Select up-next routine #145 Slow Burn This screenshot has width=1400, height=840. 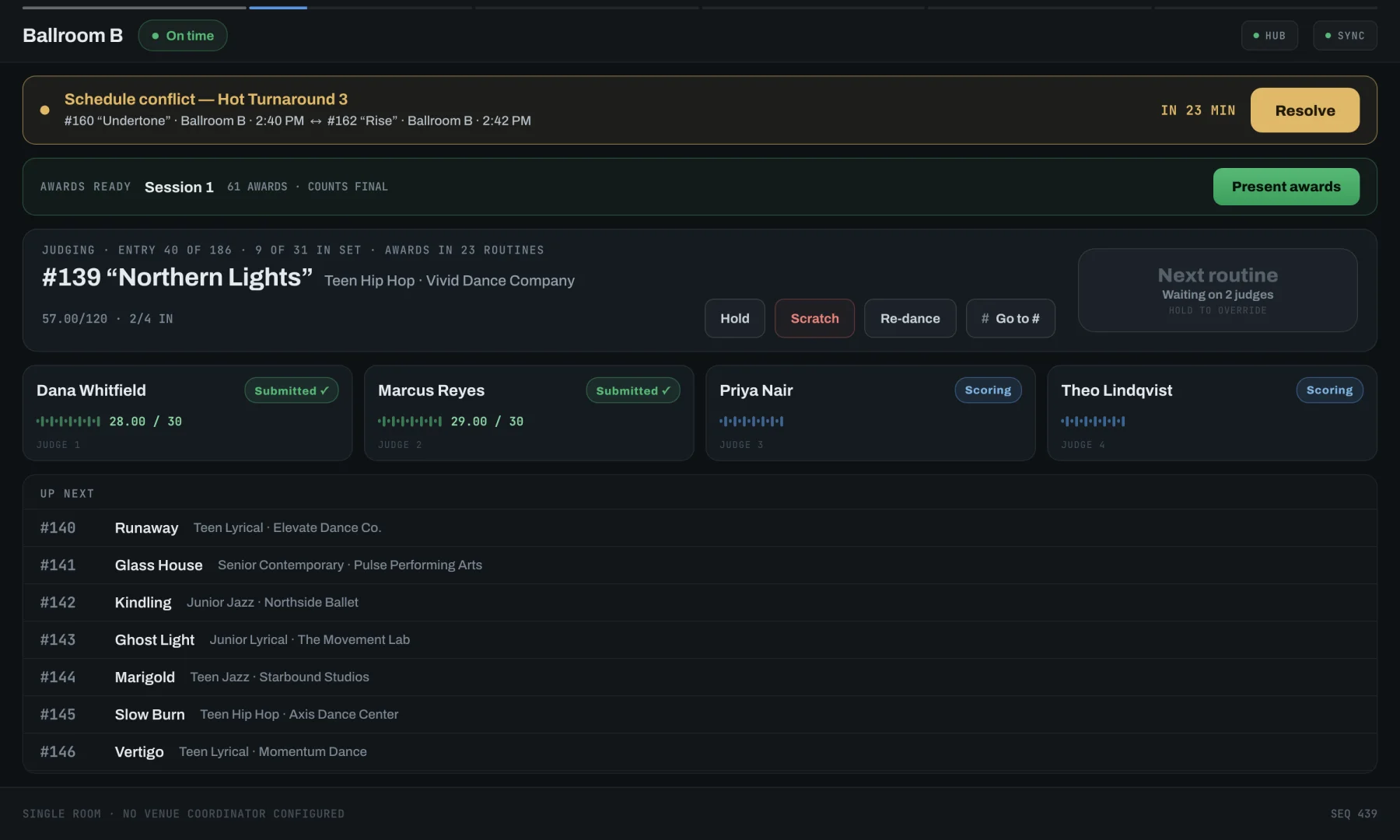pos(700,715)
